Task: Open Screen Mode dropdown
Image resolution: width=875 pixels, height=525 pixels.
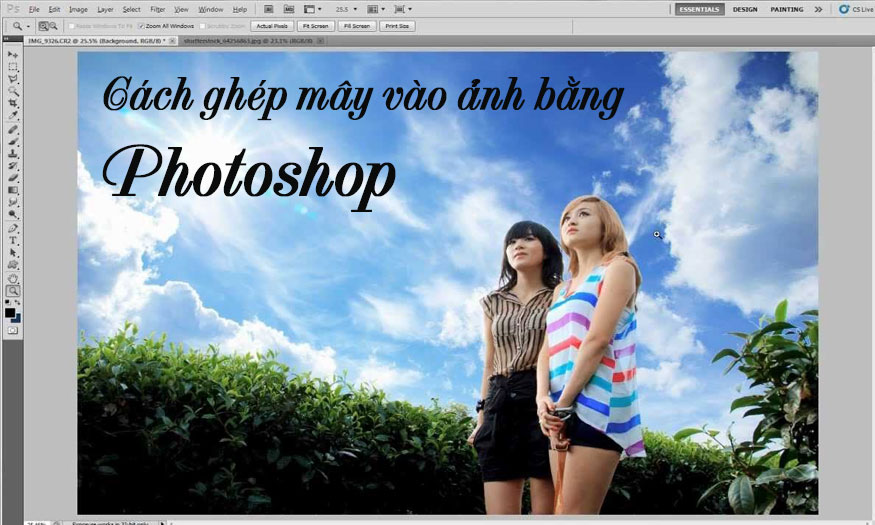Action: coord(403,9)
